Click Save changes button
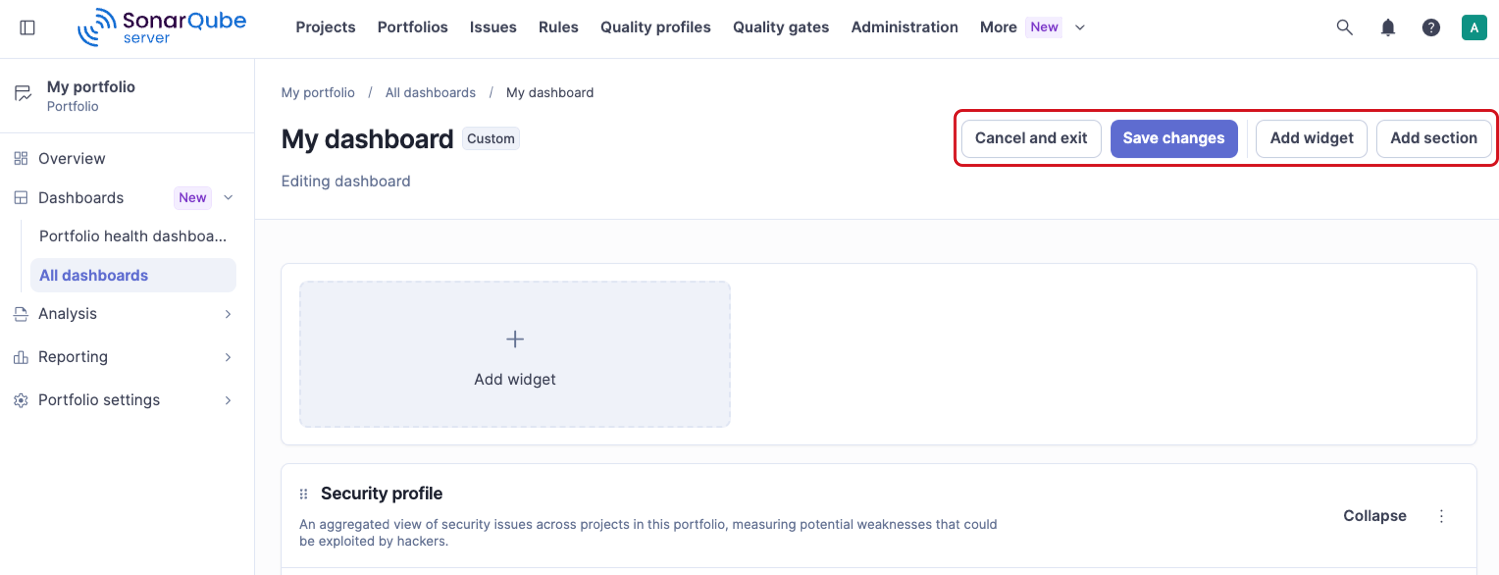 pos(1174,138)
